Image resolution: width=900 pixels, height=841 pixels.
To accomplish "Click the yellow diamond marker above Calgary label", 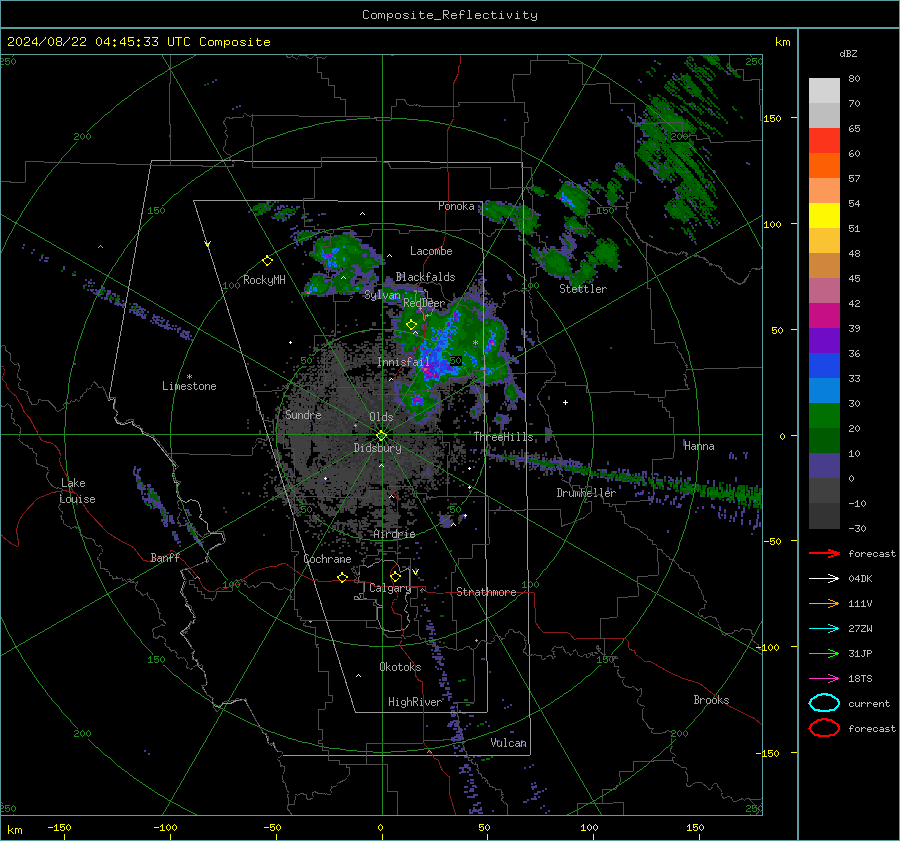I will tap(395, 576).
